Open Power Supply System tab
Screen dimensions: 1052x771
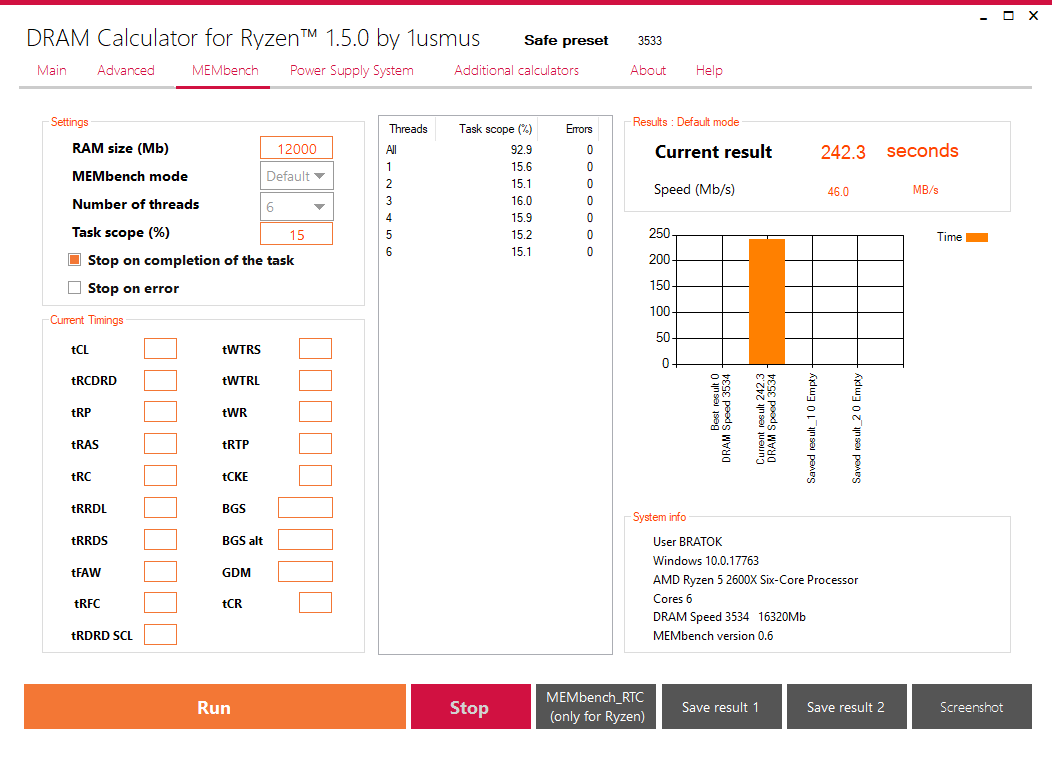(352, 70)
